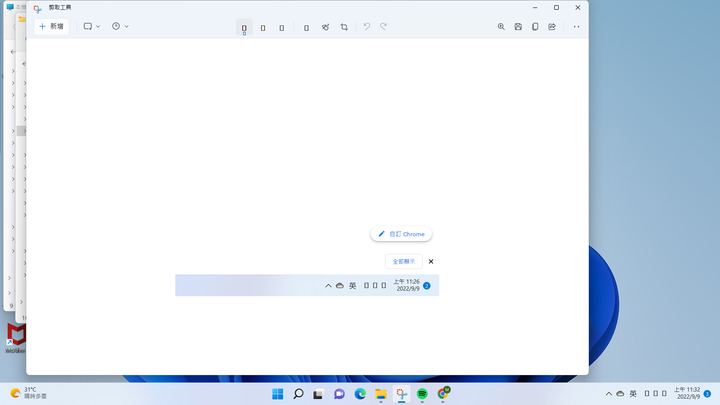This screenshot has width=720, height=405.
Task: Open the 上午 11:32 clock in the taskbar
Action: 687,393
